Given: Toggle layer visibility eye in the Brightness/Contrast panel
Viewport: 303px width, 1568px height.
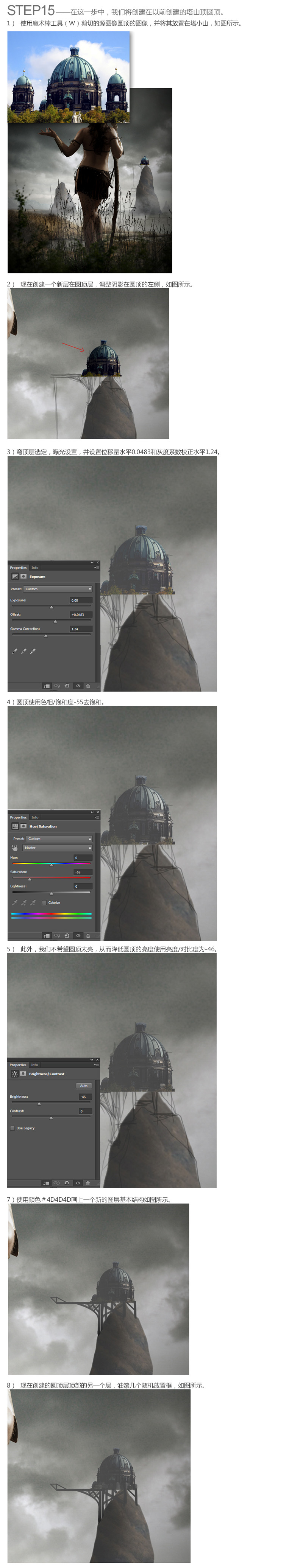Looking at the screenshot, I should [x=78, y=1183].
